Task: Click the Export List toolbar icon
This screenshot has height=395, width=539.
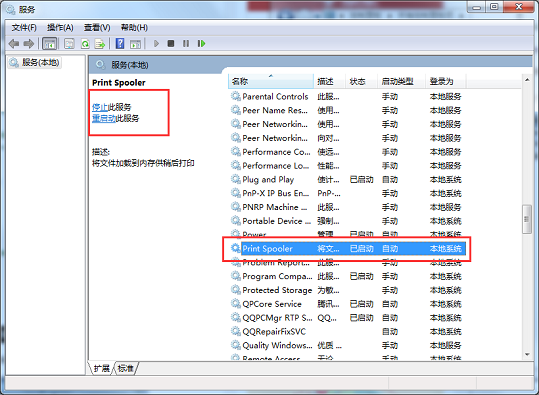Action: pyautogui.click(x=100, y=44)
